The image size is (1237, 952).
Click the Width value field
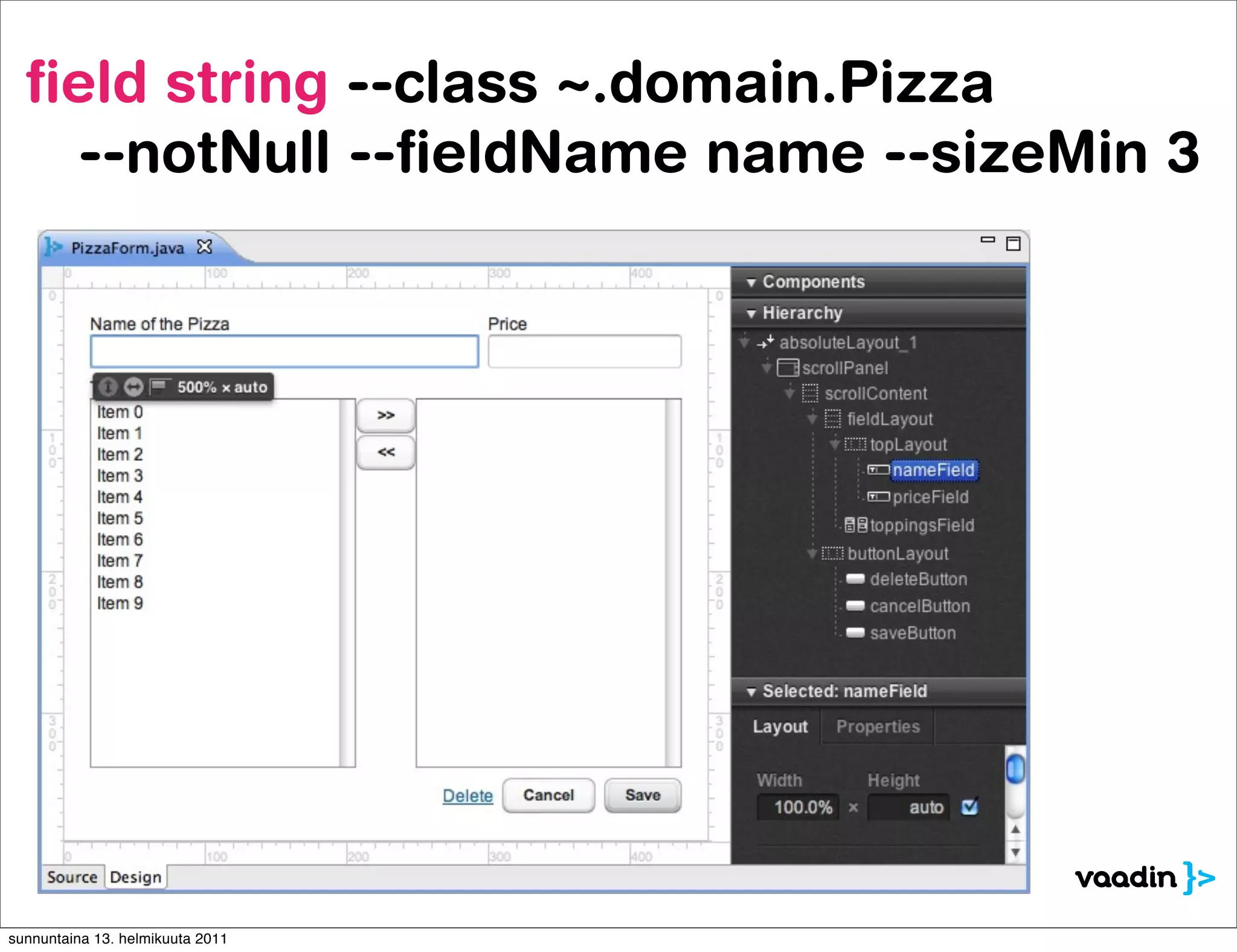797,807
